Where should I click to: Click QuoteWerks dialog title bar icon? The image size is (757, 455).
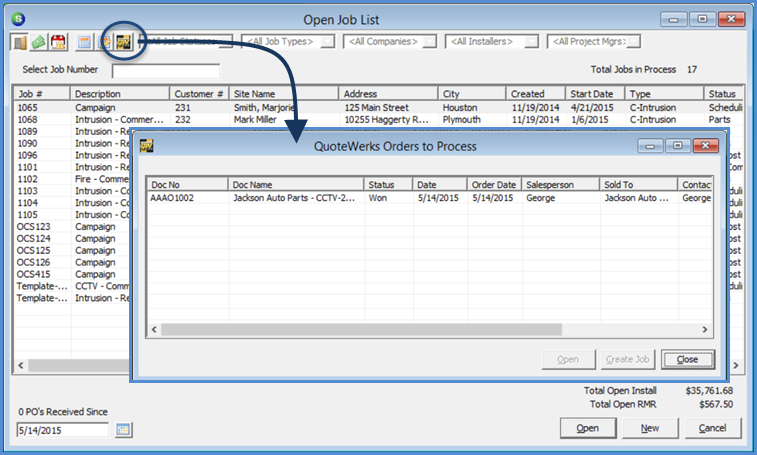[x=146, y=146]
